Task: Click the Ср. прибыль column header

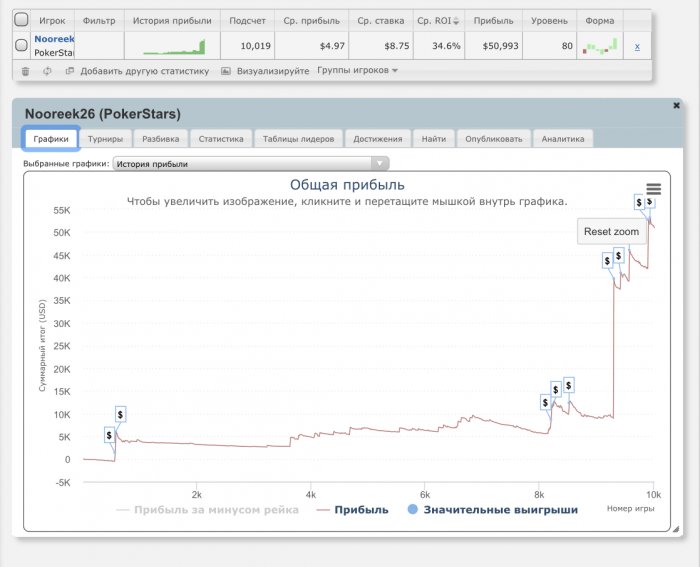Action: (312, 21)
